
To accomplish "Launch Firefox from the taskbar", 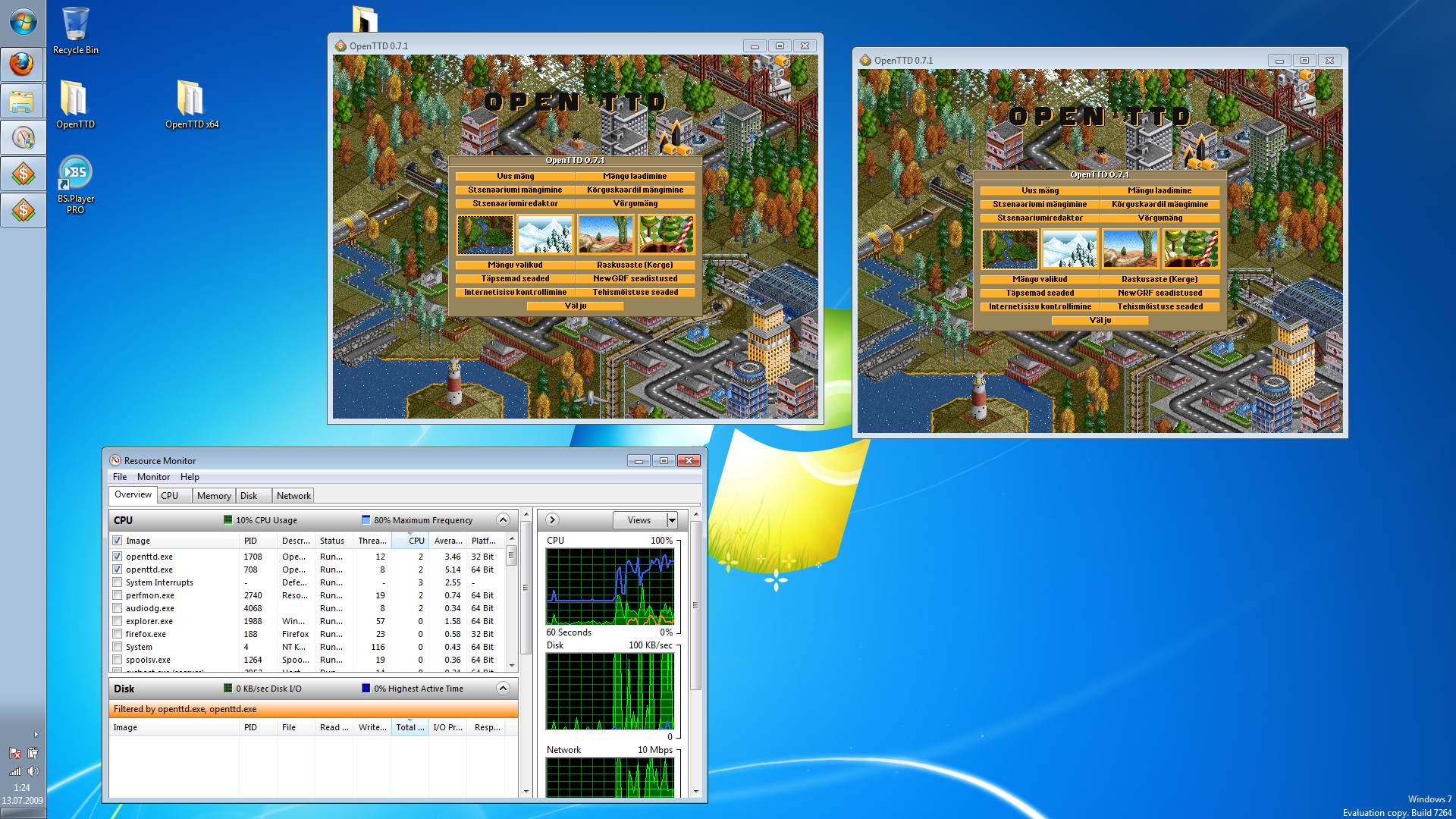I will point(23,64).
